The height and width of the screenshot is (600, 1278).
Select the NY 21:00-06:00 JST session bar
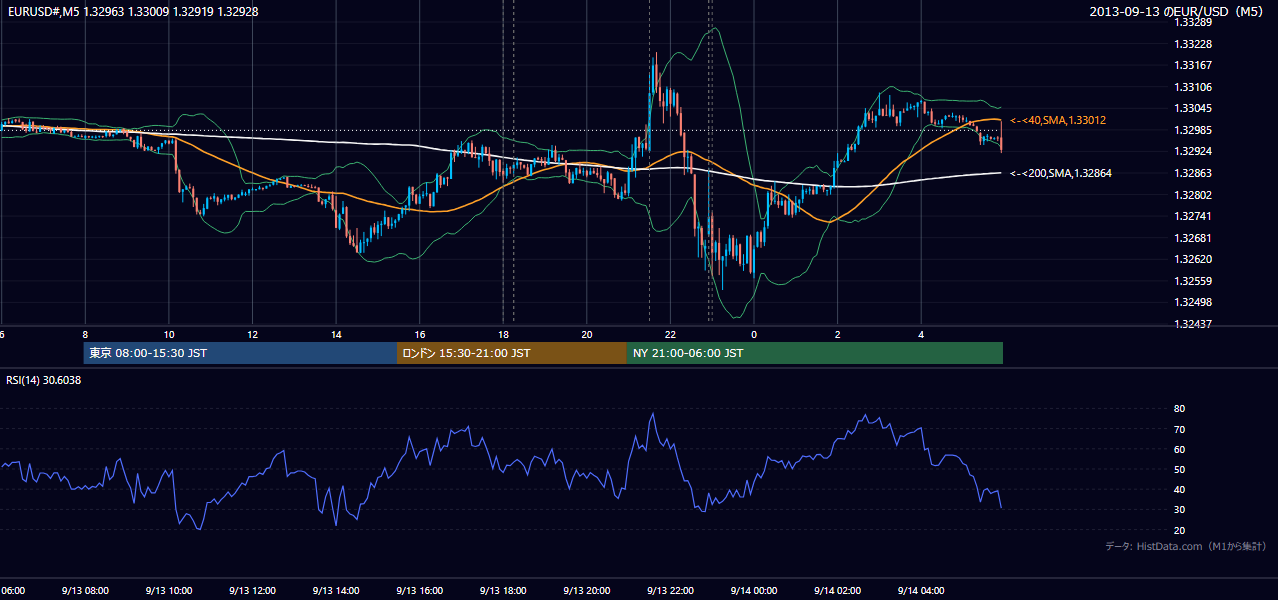click(x=815, y=353)
